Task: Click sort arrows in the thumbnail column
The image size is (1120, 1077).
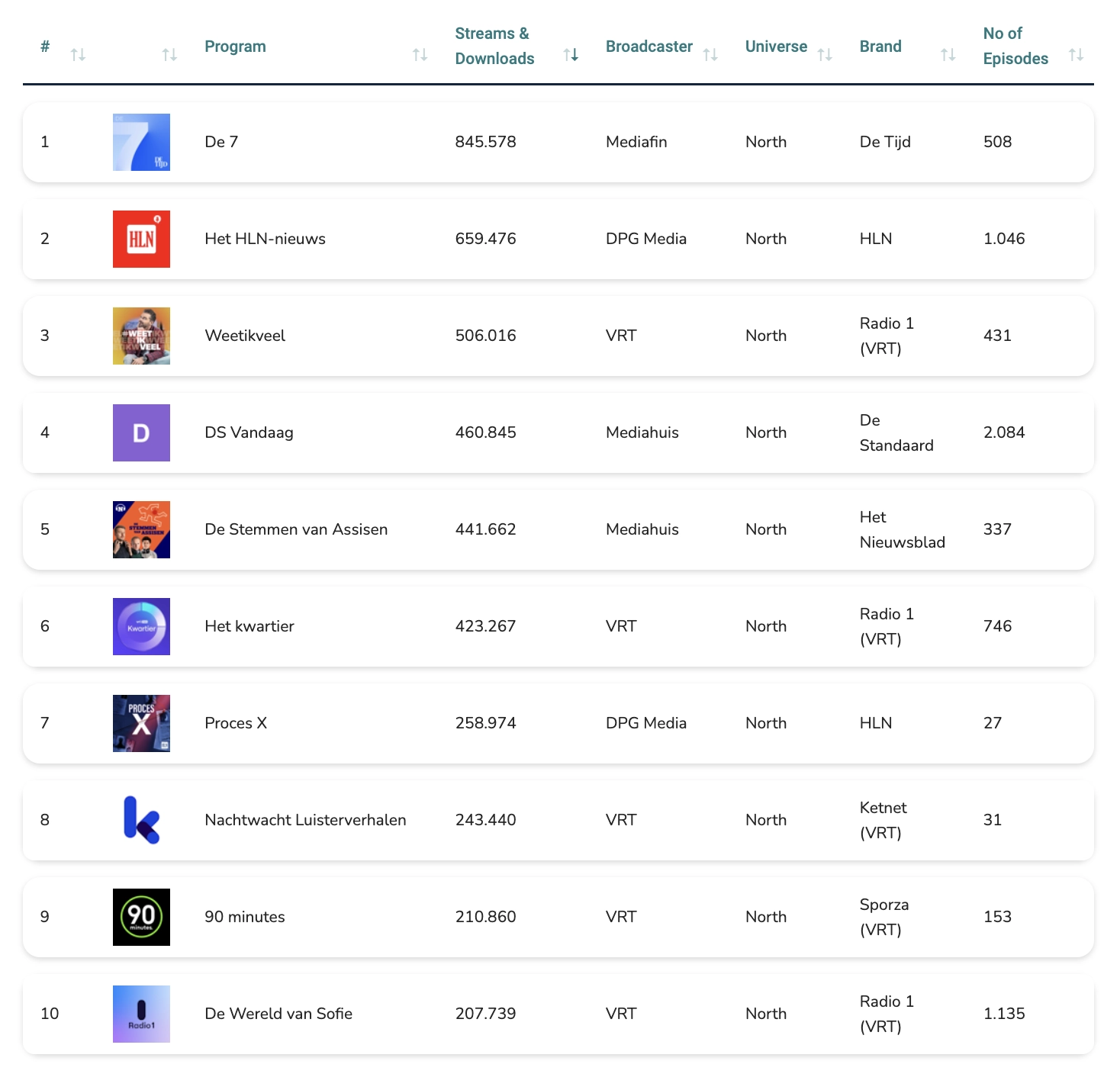Action: point(169,55)
